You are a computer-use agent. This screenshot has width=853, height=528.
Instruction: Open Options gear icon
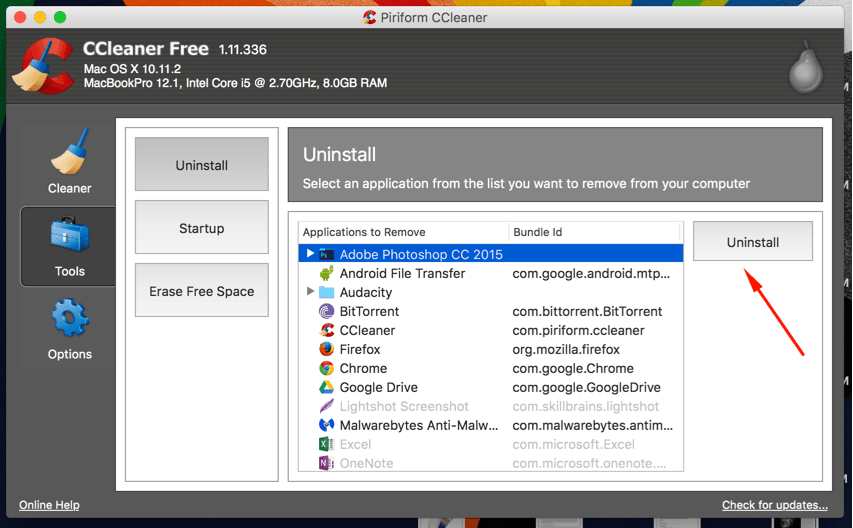pyautogui.click(x=70, y=318)
